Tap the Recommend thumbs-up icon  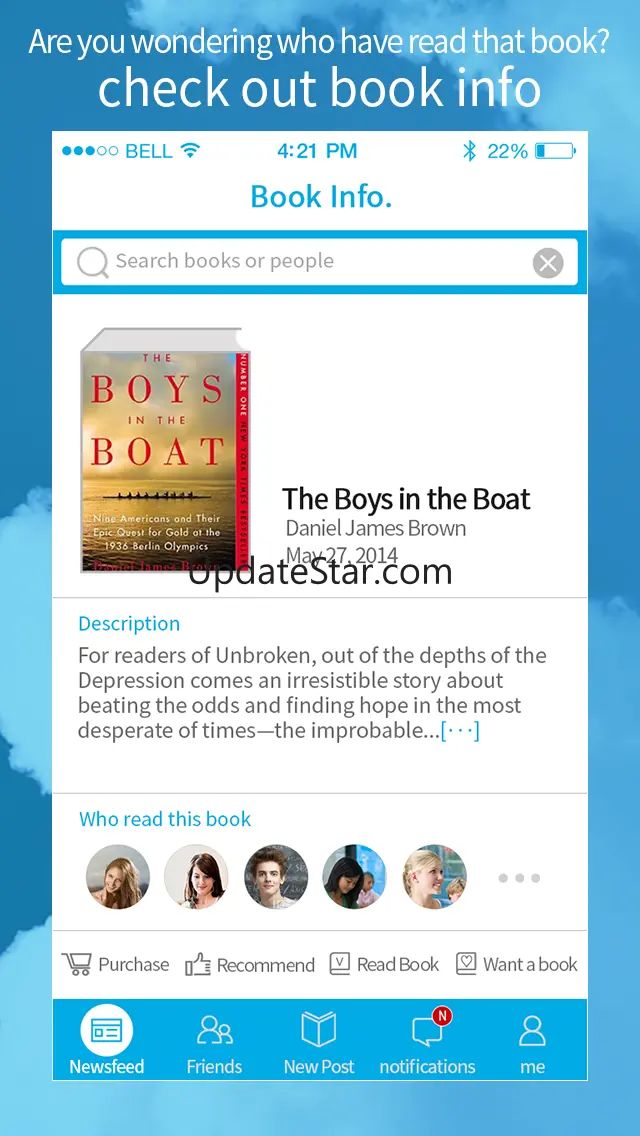pos(197,964)
